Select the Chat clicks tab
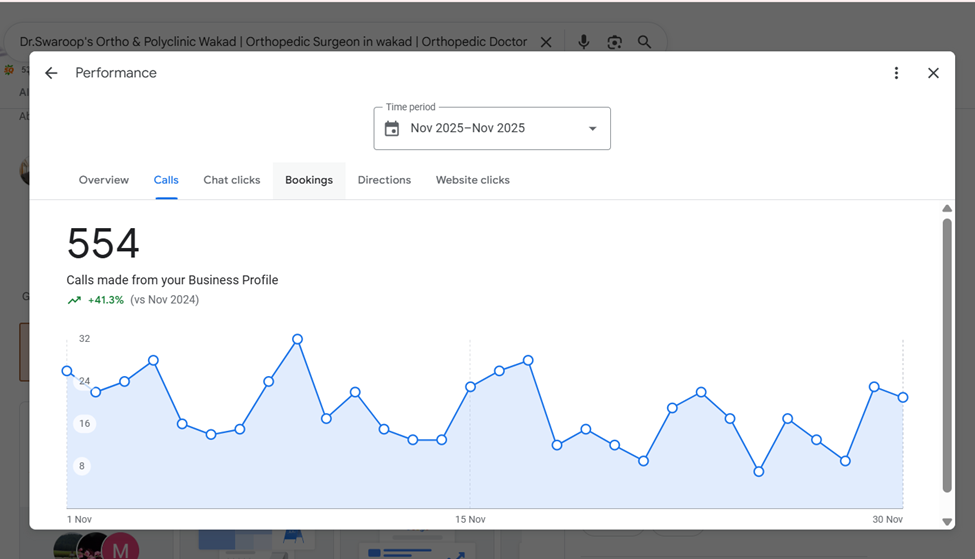Image resolution: width=975 pixels, height=559 pixels. click(x=232, y=180)
